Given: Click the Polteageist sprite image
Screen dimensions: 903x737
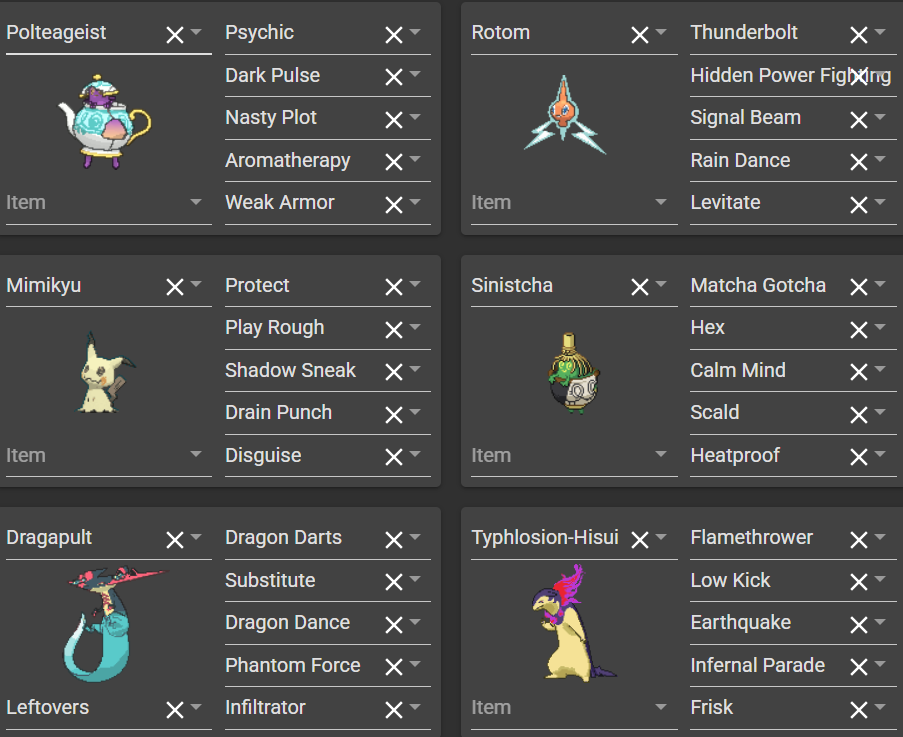Looking at the screenshot, I should tap(104, 121).
